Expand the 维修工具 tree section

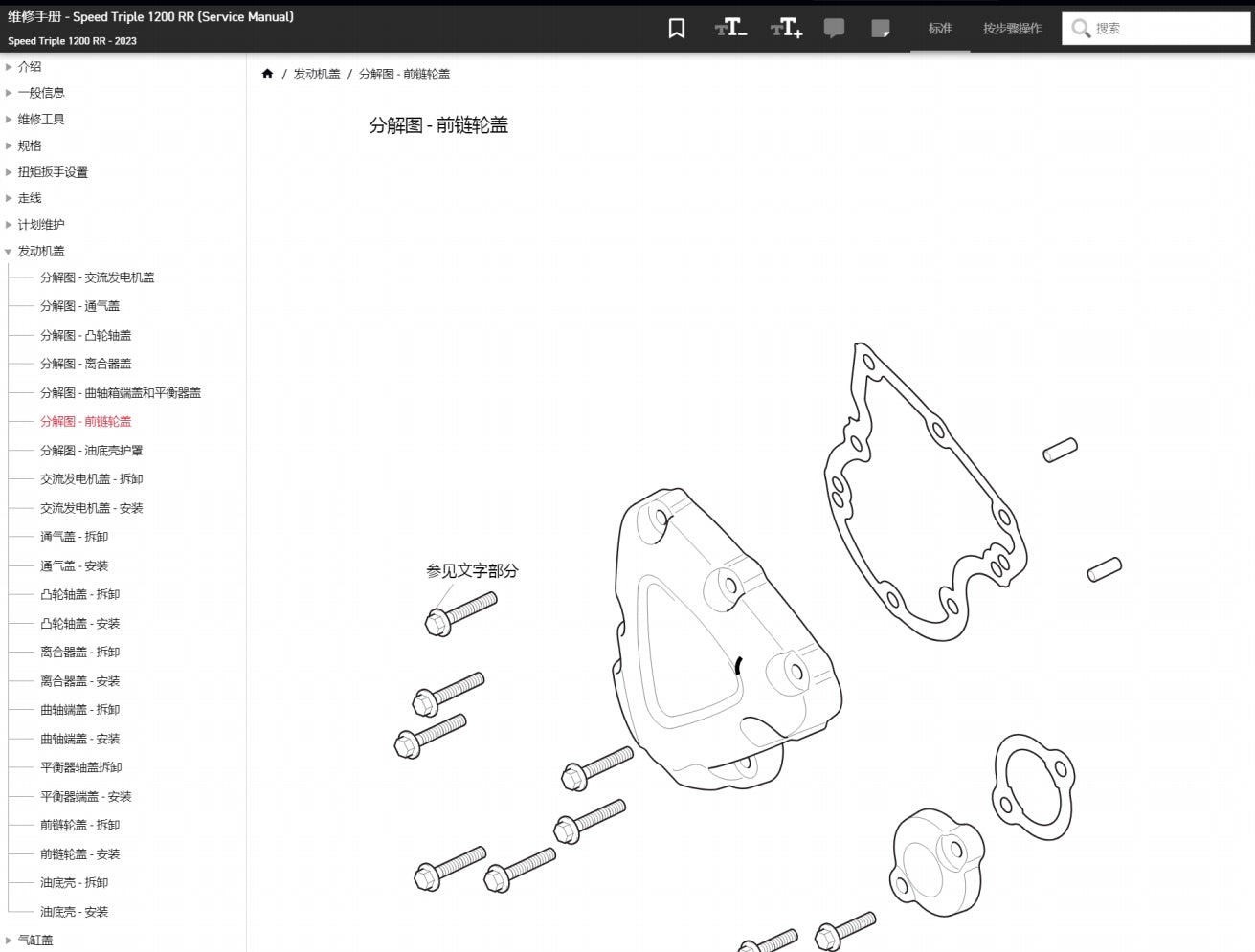[x=9, y=120]
